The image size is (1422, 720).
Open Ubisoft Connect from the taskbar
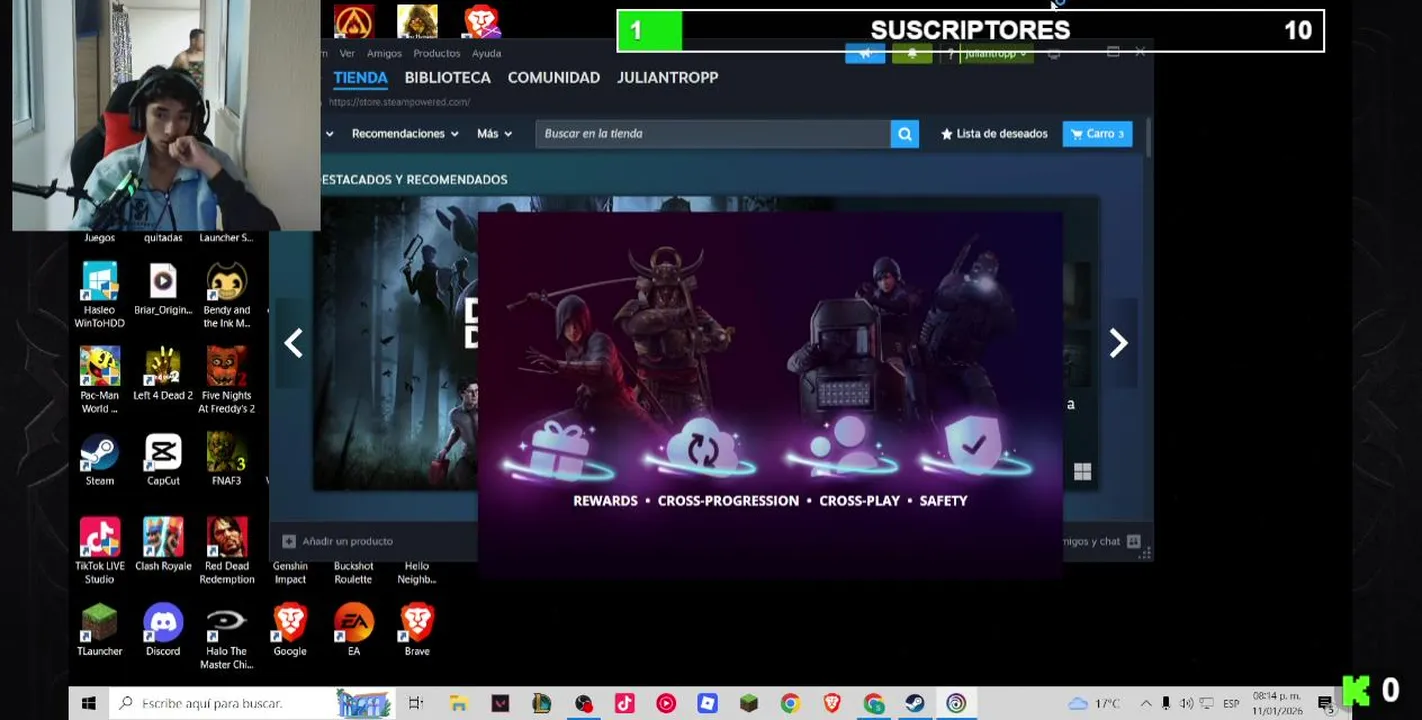[956, 703]
